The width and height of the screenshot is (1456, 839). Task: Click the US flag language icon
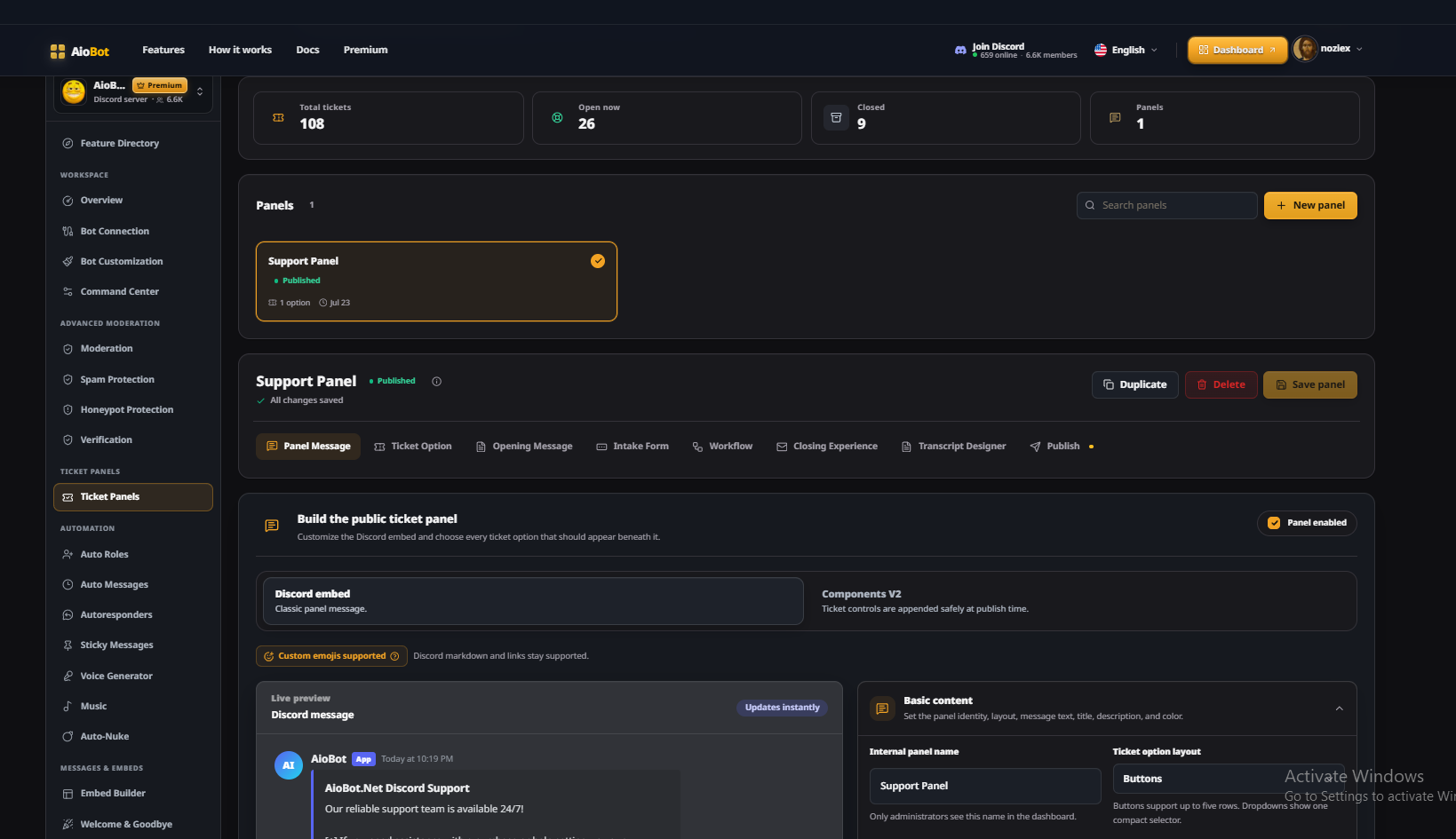pyautogui.click(x=1101, y=50)
